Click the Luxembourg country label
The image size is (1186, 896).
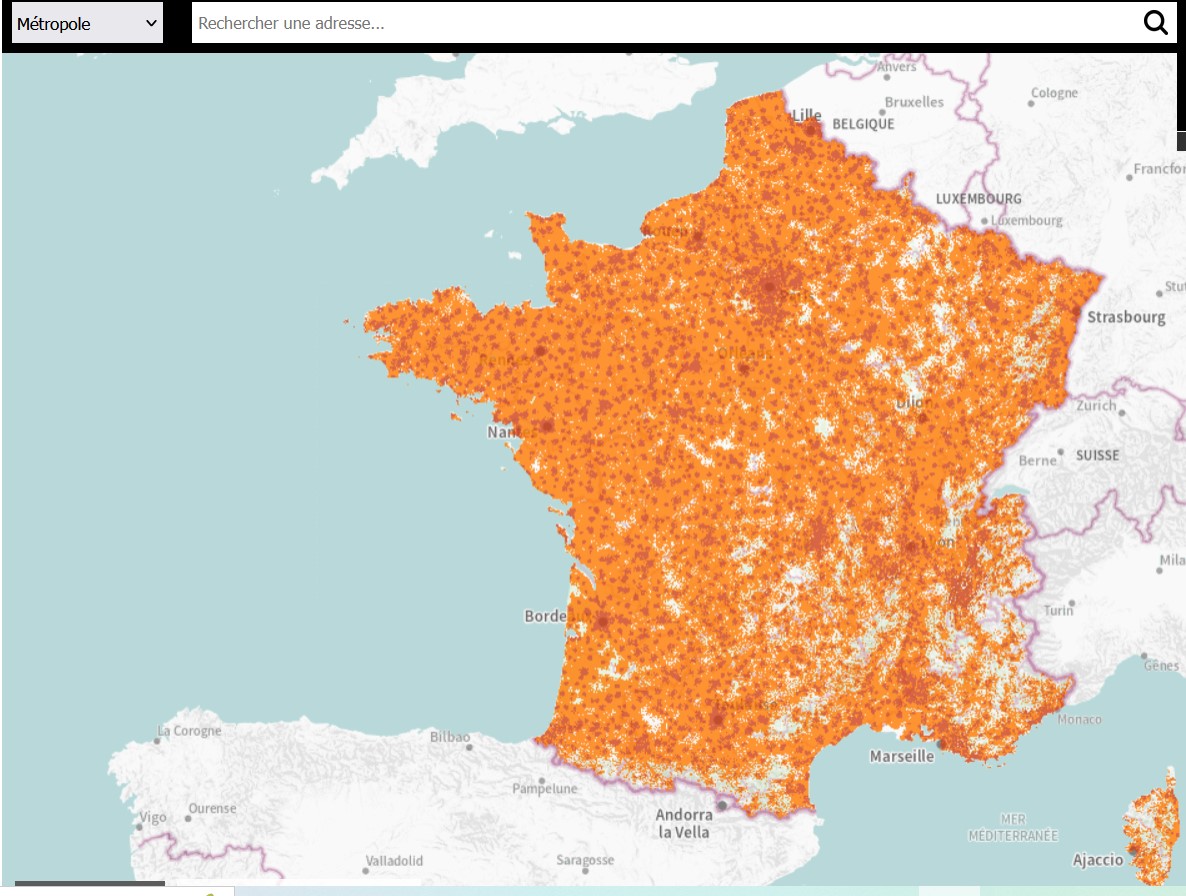pos(978,199)
